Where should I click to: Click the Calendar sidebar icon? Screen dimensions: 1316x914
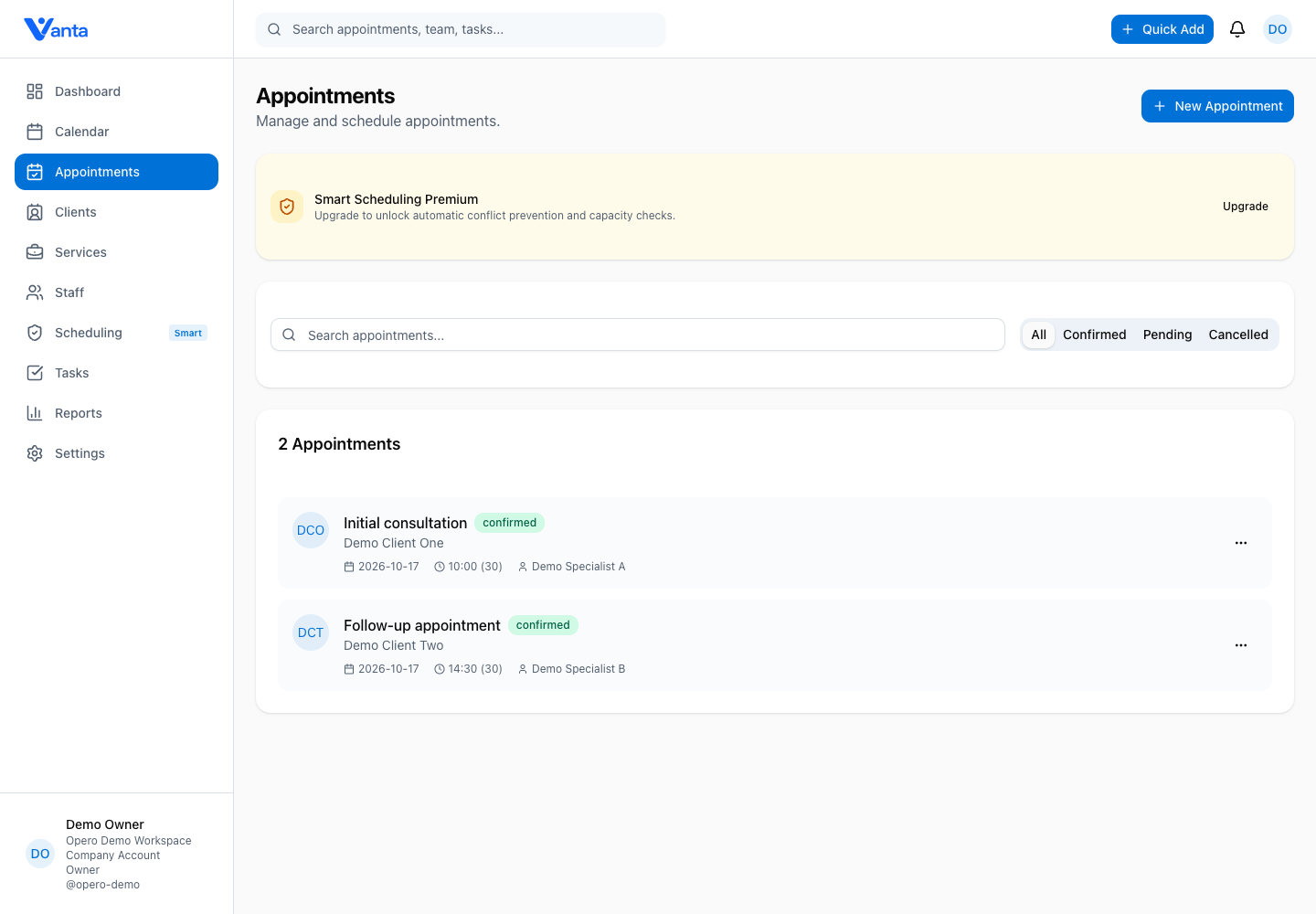(x=35, y=132)
